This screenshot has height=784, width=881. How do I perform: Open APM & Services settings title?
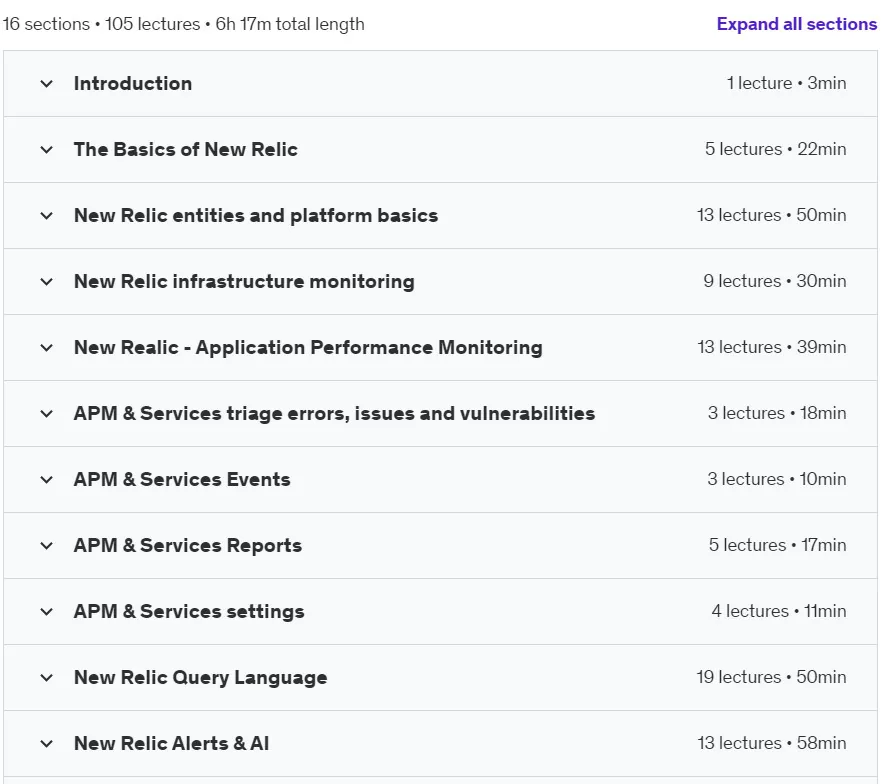coord(189,611)
